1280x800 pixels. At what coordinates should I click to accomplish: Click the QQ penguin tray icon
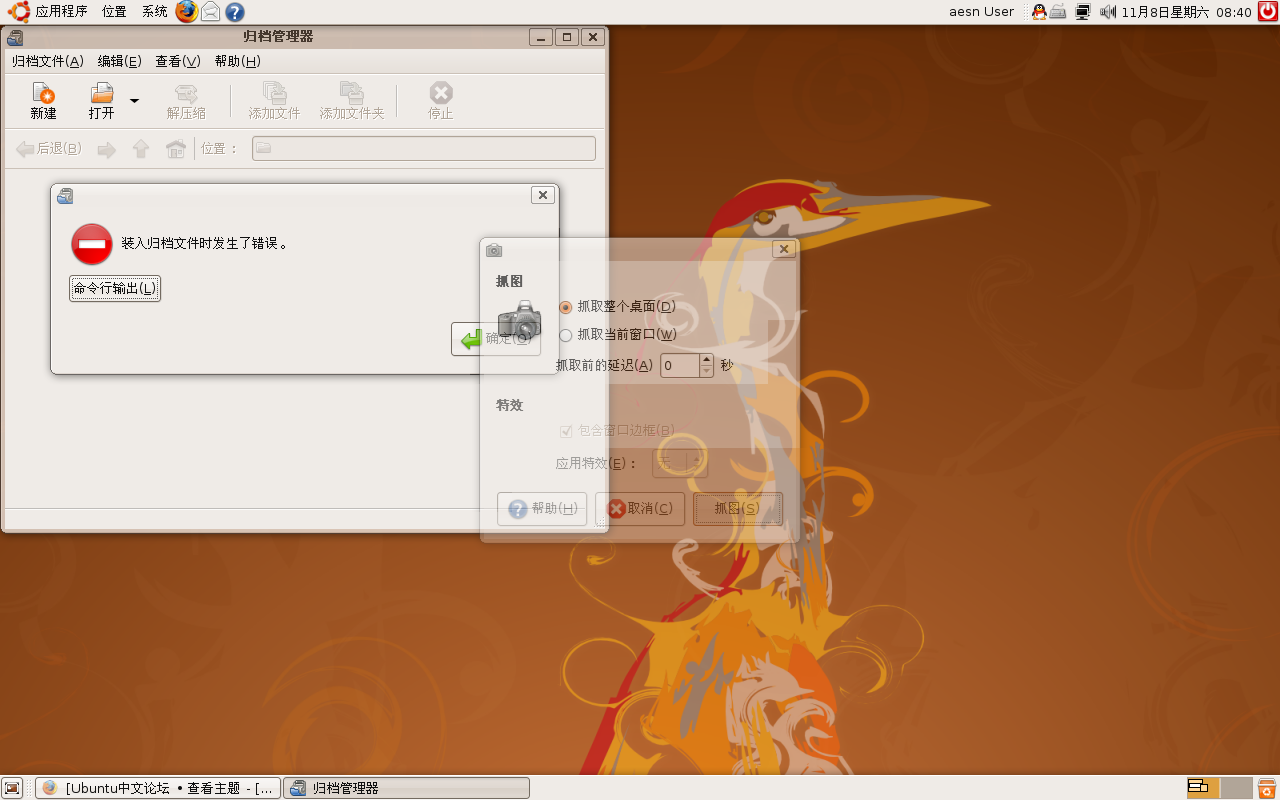tap(1039, 12)
